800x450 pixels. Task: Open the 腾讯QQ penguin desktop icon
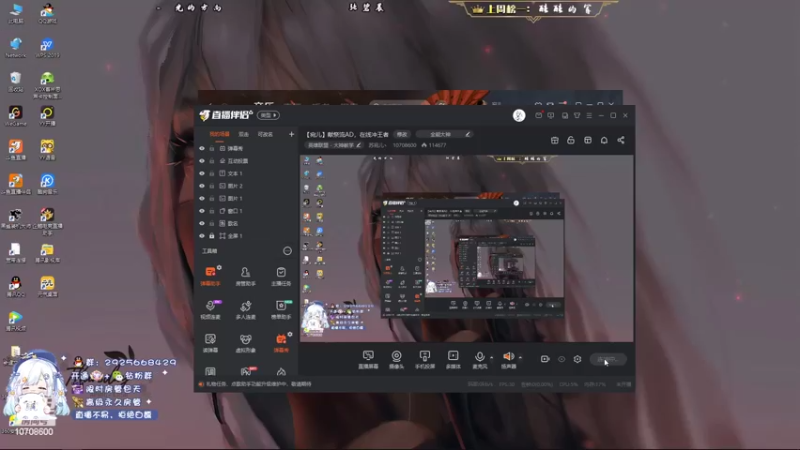pos(15,287)
